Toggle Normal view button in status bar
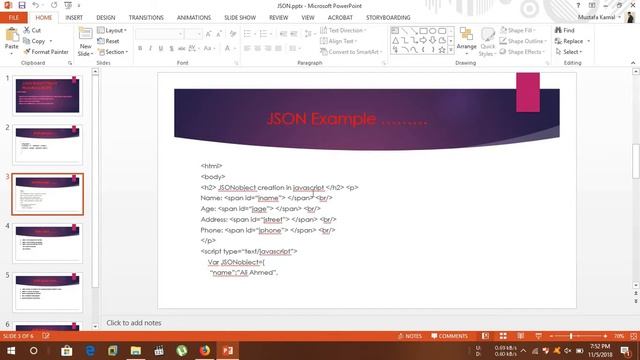 tap(485, 336)
